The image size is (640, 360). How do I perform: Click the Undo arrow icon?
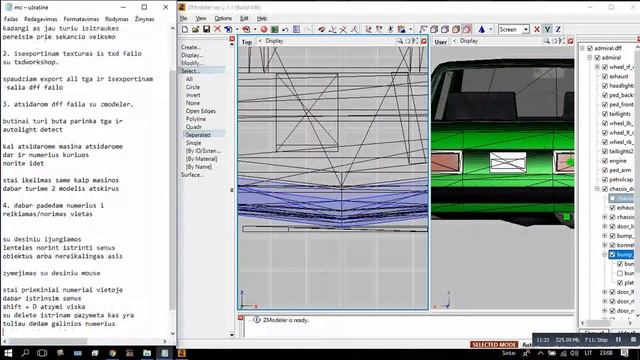pos(285,29)
